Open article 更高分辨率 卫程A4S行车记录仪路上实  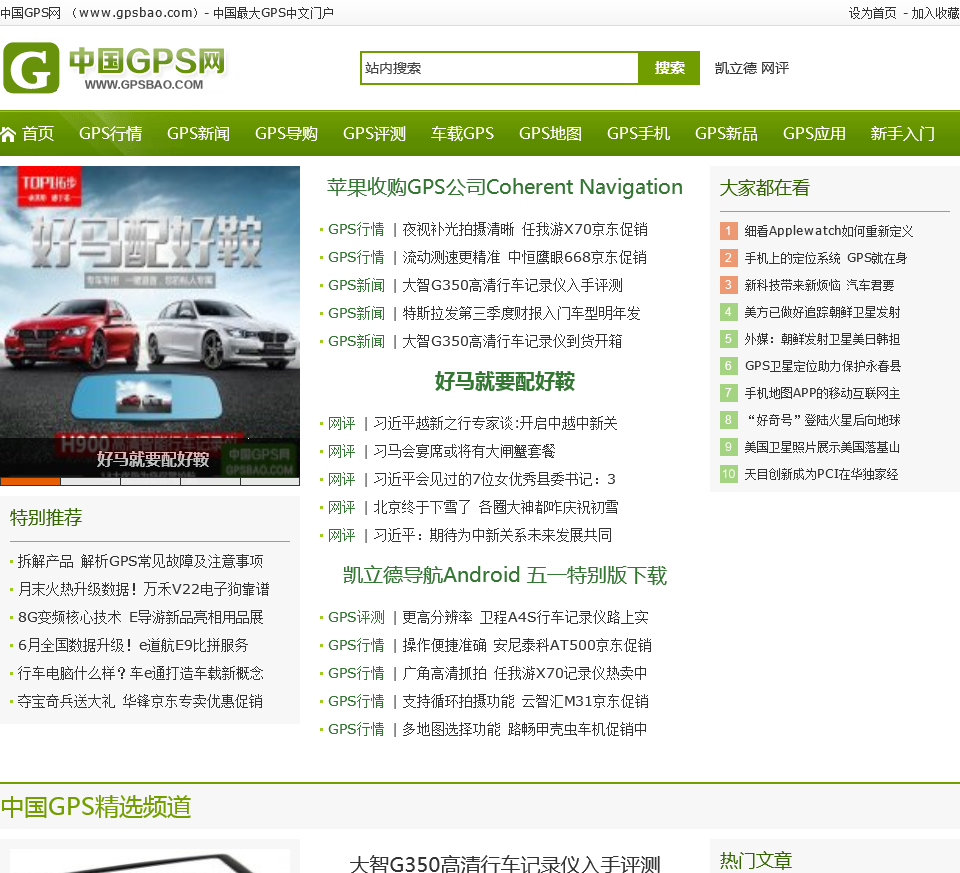click(x=525, y=618)
